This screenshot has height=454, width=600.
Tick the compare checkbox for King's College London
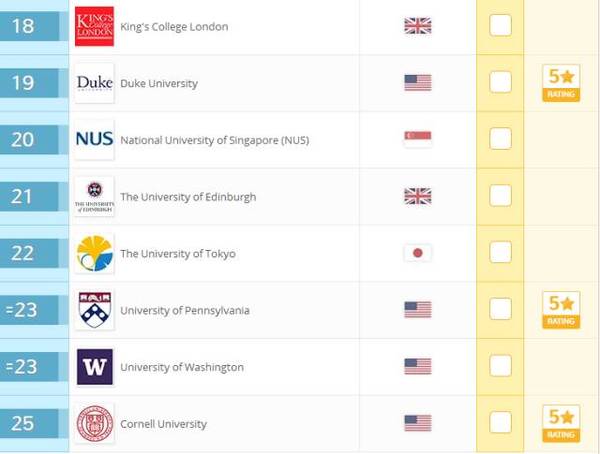point(500,25)
